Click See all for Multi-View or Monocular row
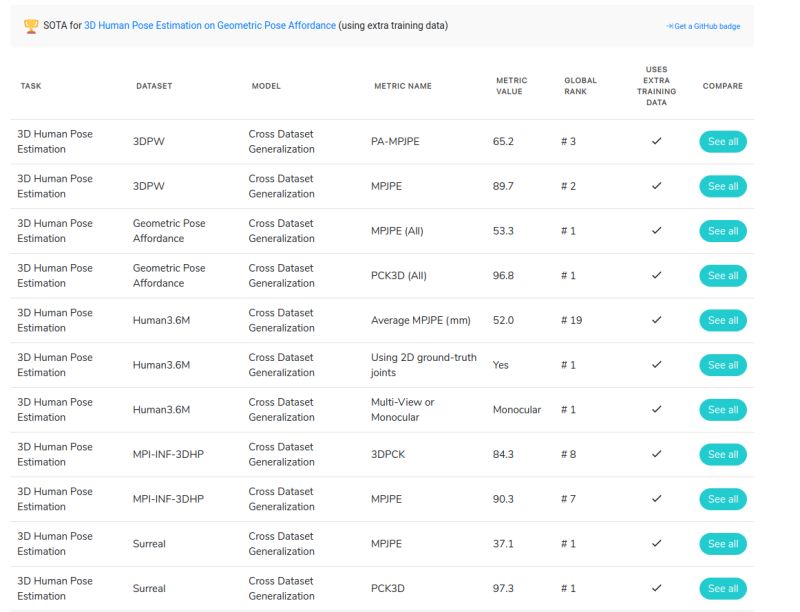Viewport: 800px width, 612px height. (x=722, y=410)
